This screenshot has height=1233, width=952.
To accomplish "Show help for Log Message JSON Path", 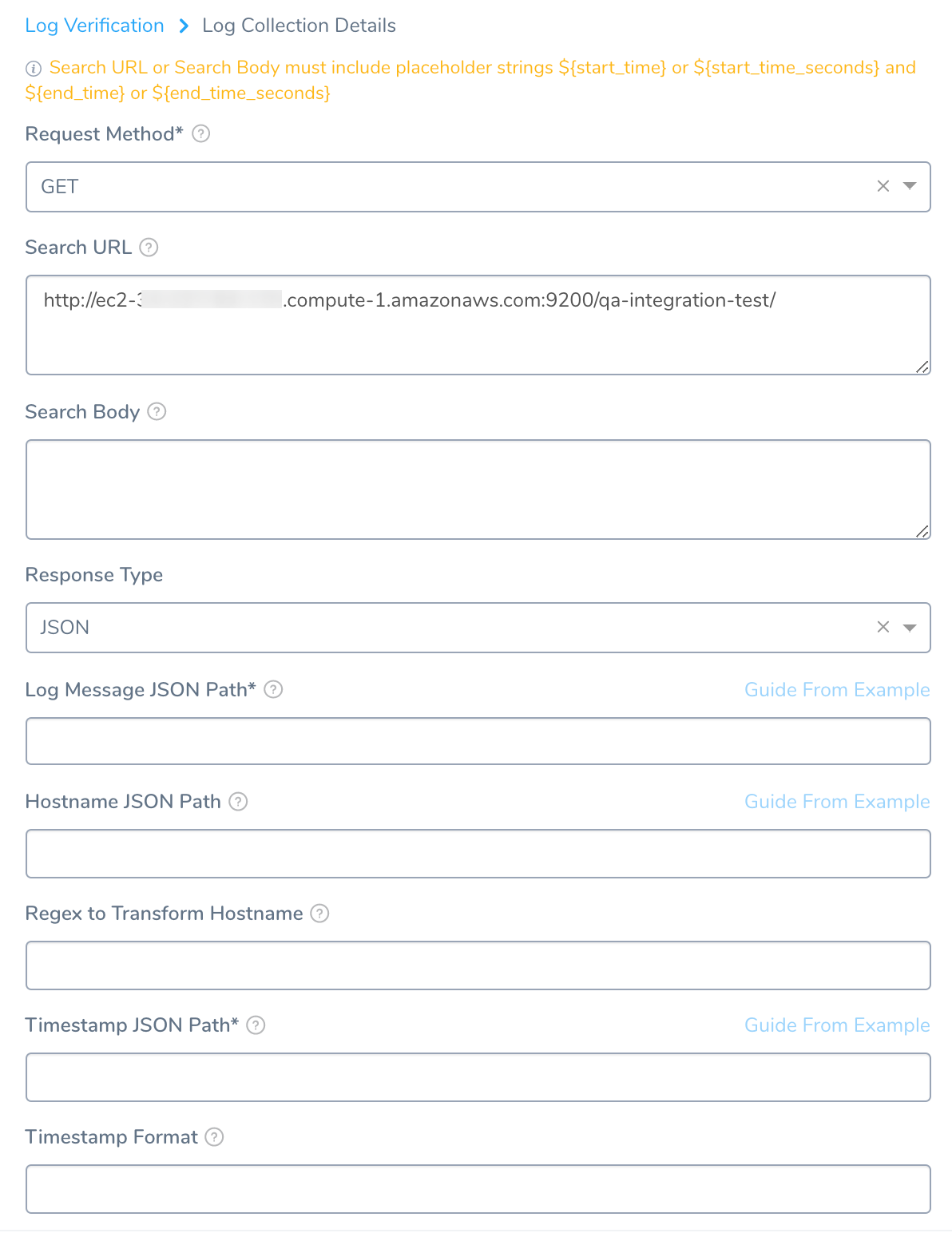I will point(273,689).
